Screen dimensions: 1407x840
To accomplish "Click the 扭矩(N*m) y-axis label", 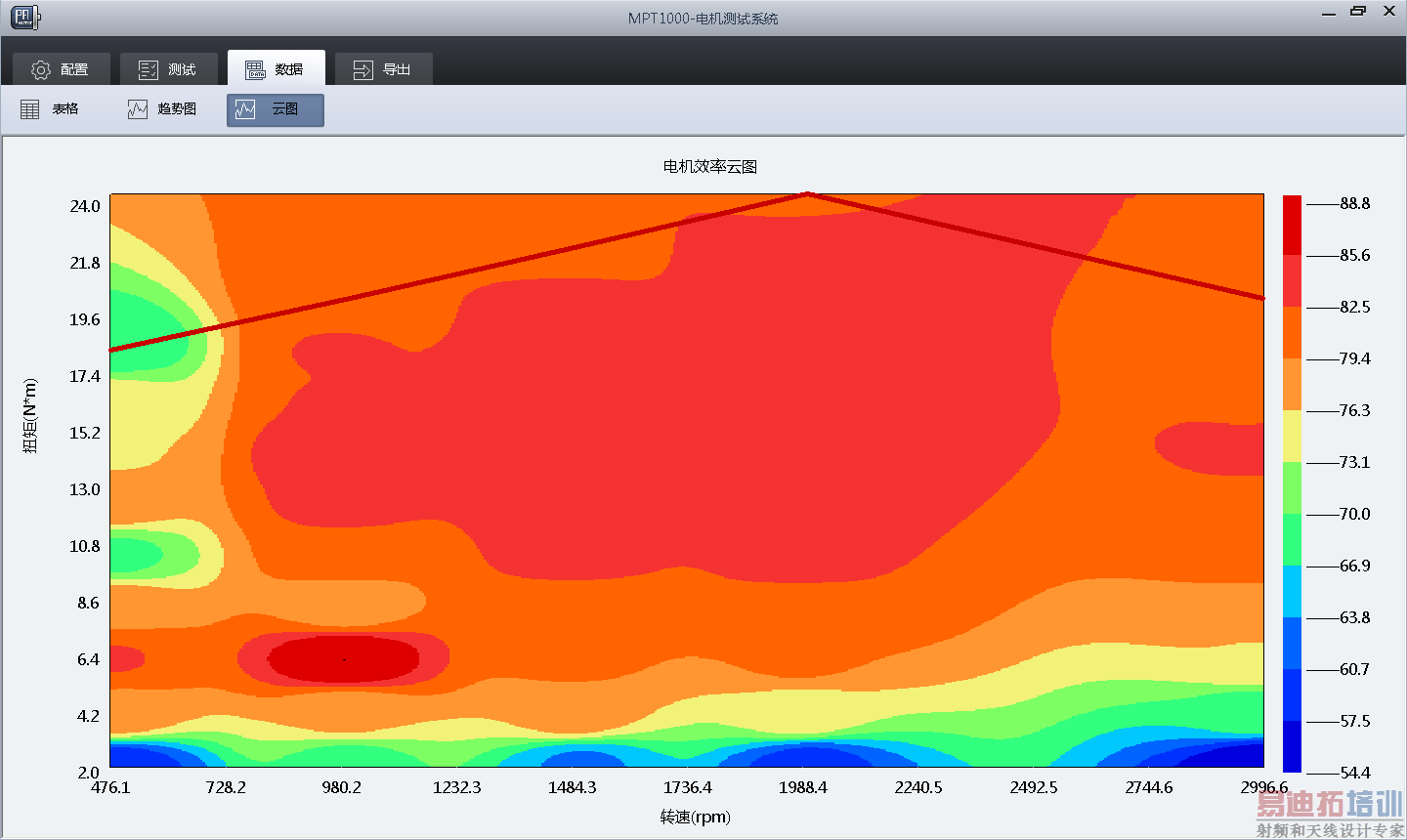I will tap(30, 415).
